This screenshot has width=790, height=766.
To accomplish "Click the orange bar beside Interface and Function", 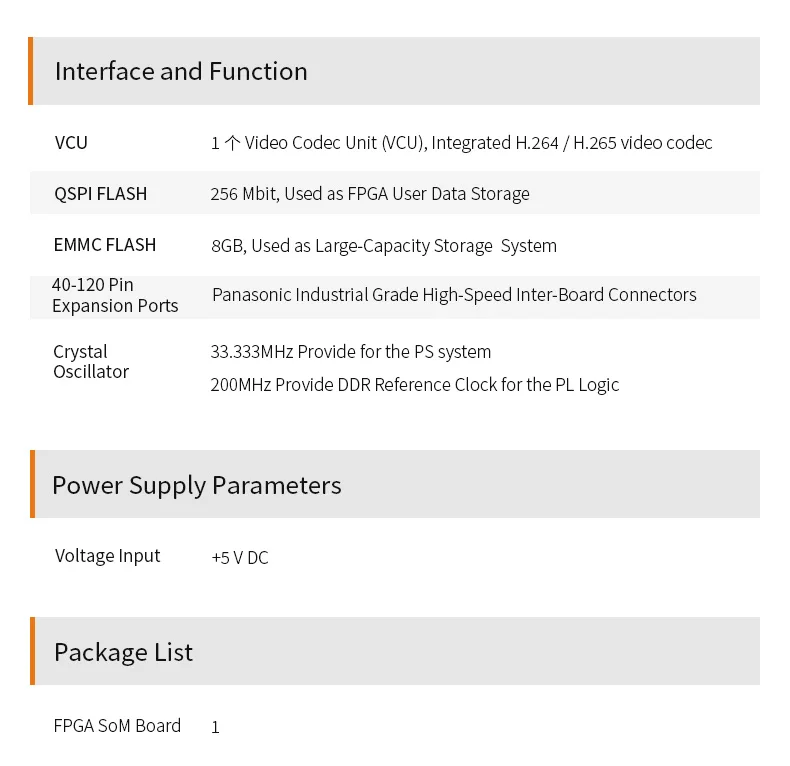I will 31,71.
